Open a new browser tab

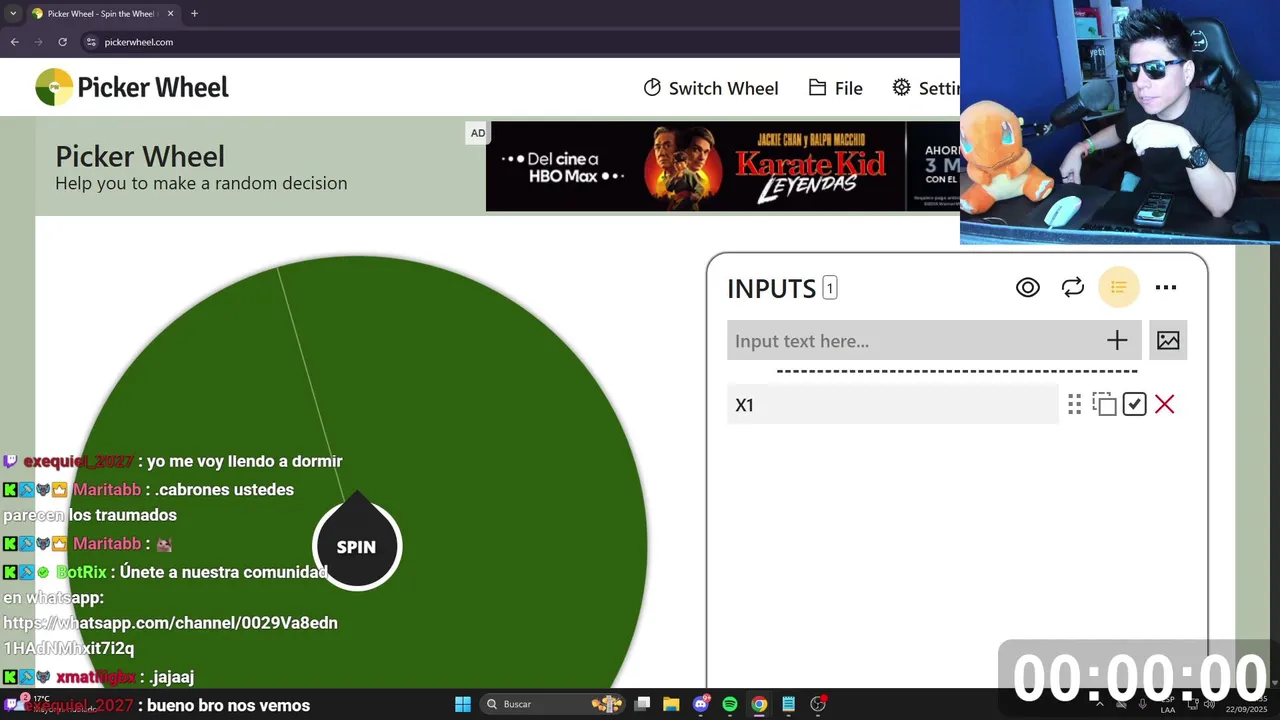(x=194, y=14)
